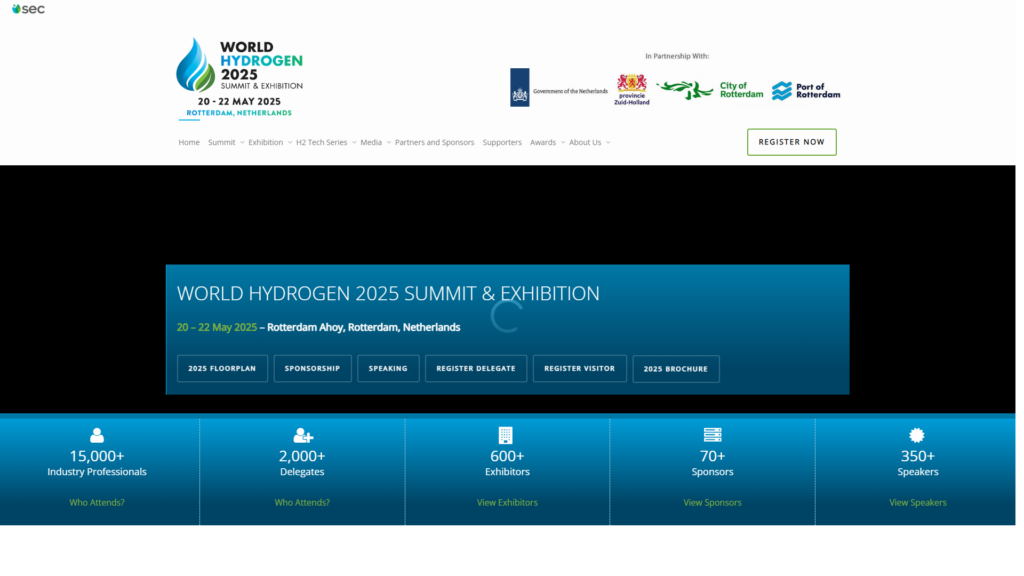Screen dimensions: 1024x576
Task: Click the banner heading World Hydrogen 2025 Summit & Exhibition
Action: (x=388, y=293)
